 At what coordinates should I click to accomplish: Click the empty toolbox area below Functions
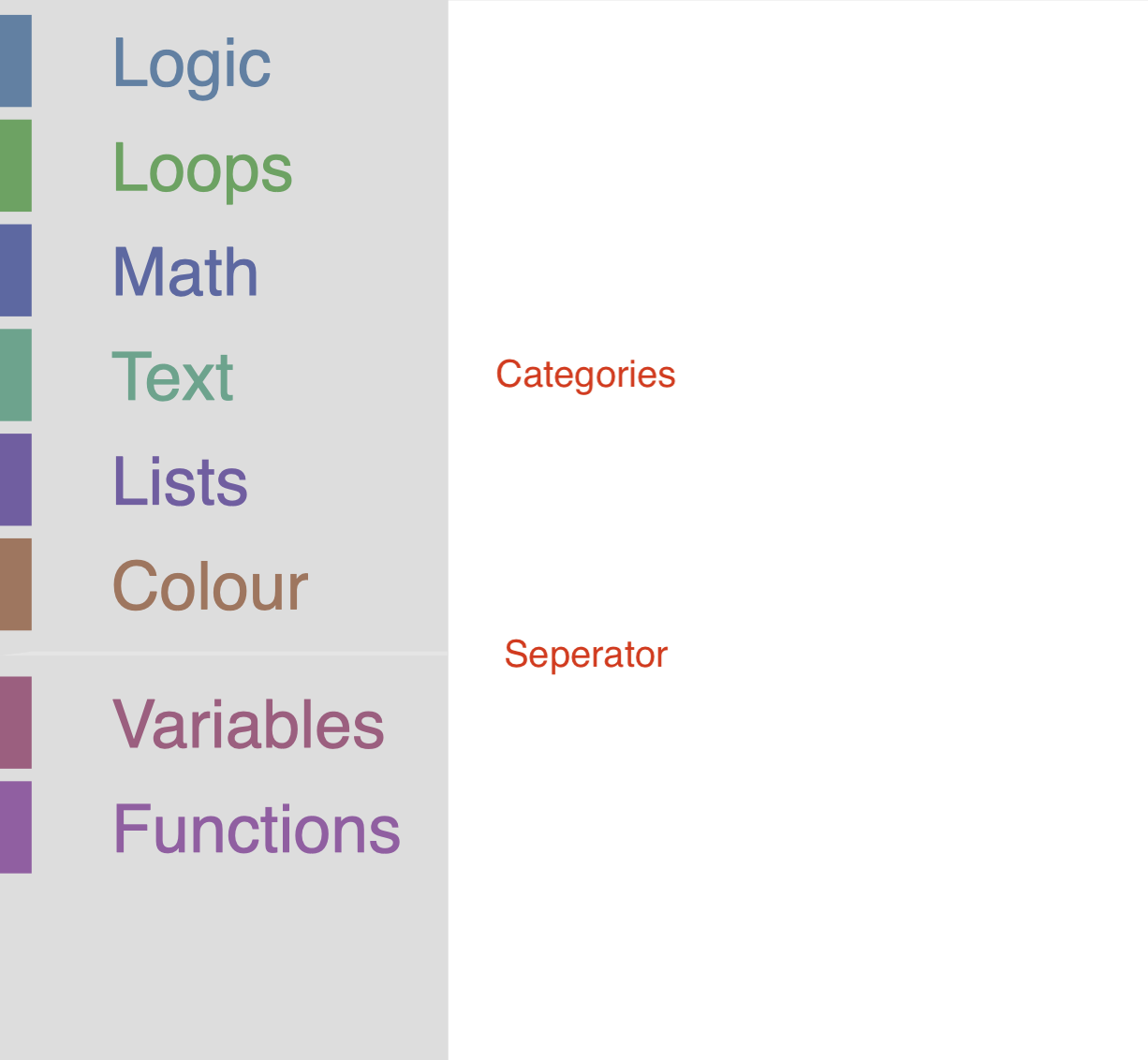pos(225,964)
